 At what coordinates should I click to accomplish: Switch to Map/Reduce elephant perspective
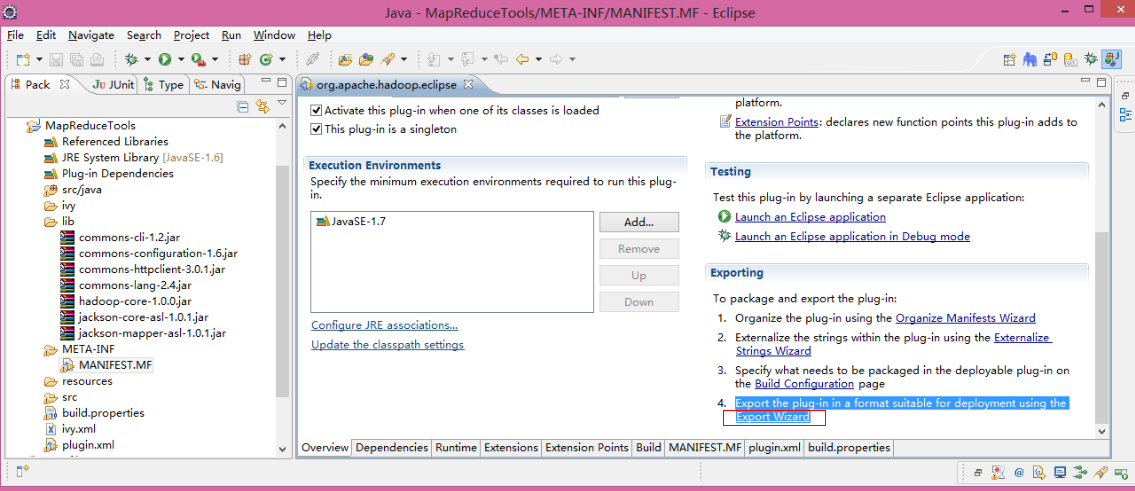(x=1030, y=59)
